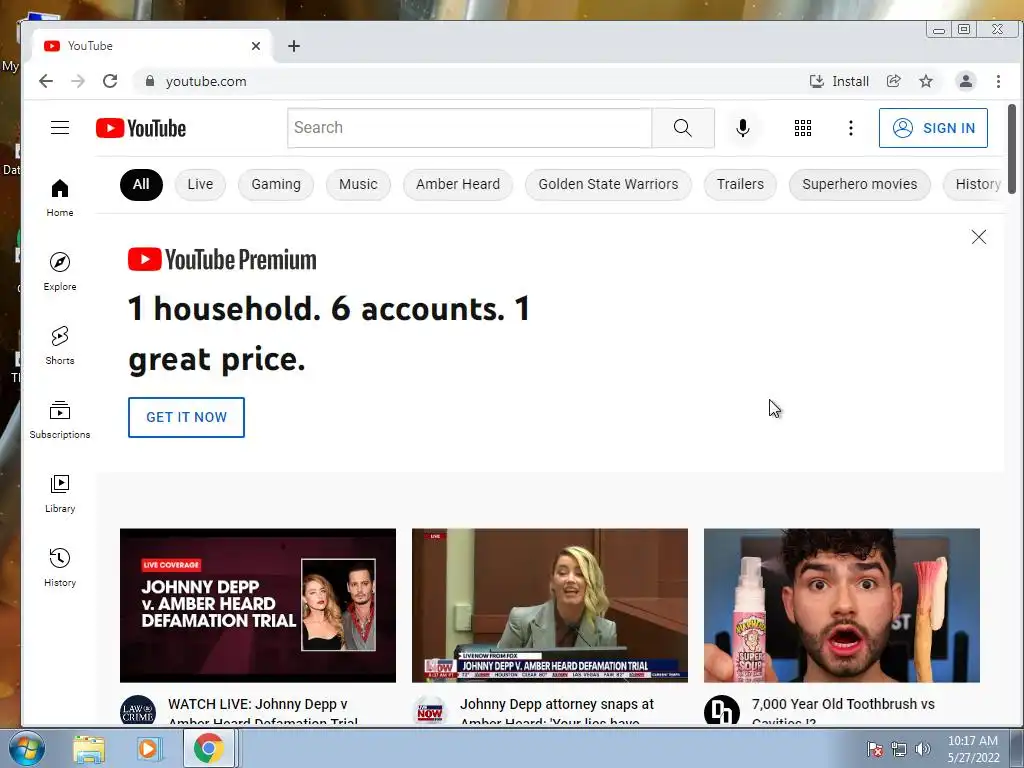Click GET IT NOW button

pos(186,417)
